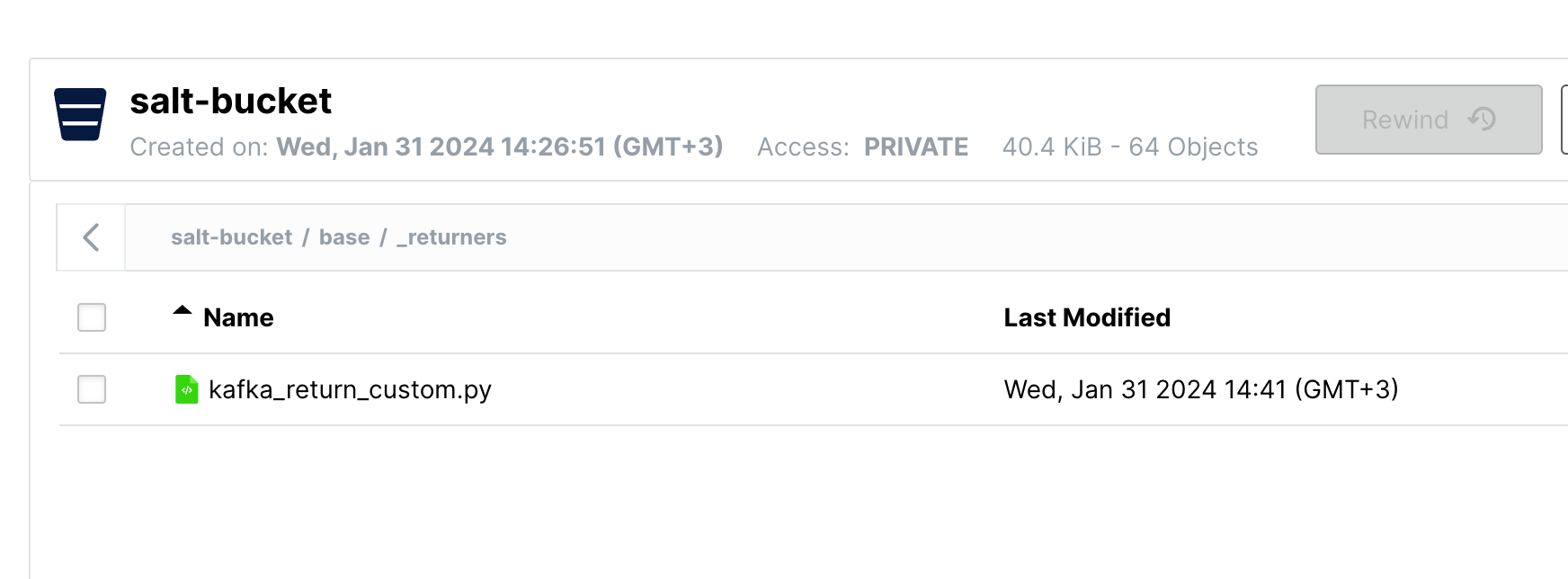Toggle the ascending sort arrow beside Name
This screenshot has width=1568, height=579.
point(183,311)
